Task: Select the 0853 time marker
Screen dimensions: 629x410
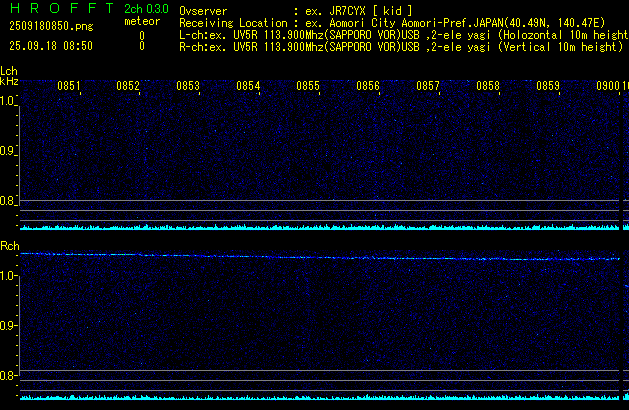Action: [188, 87]
